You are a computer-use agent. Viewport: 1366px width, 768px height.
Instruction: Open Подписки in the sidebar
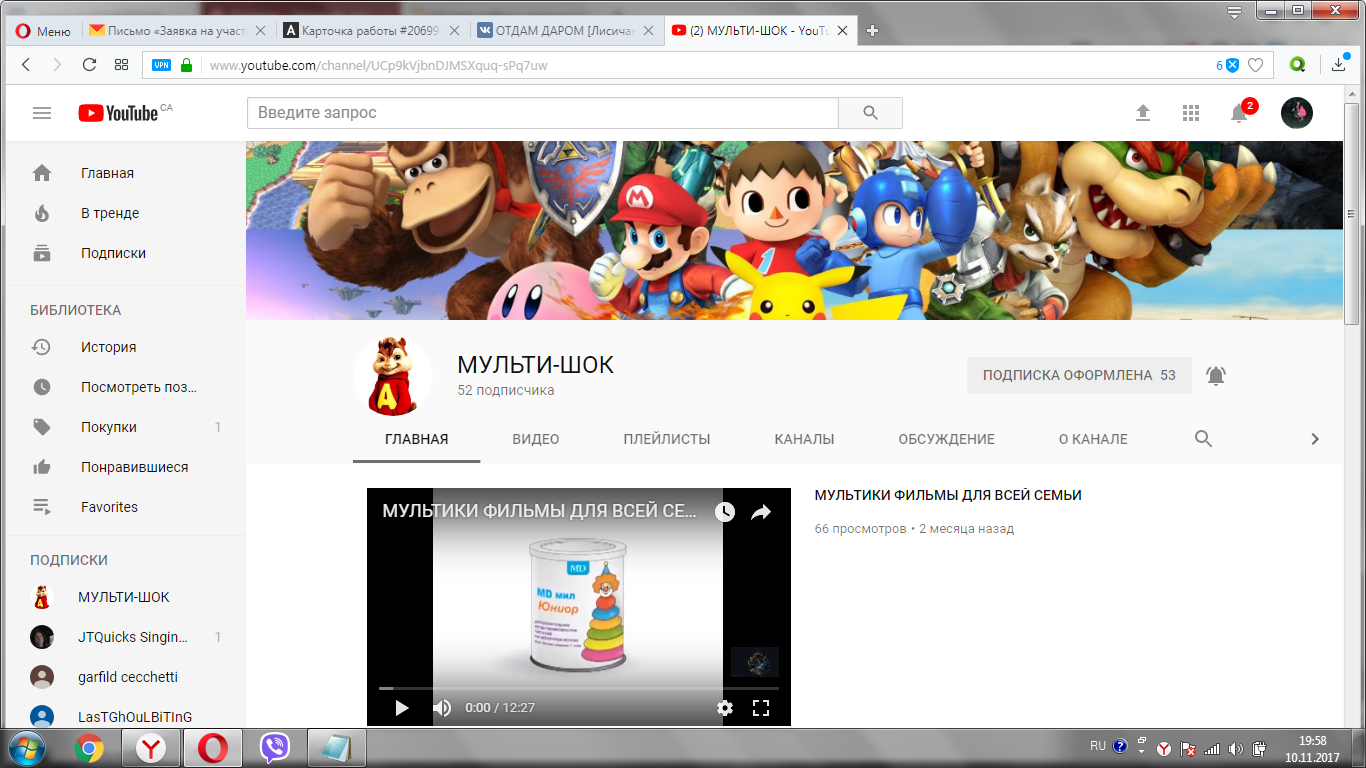[x=126, y=253]
